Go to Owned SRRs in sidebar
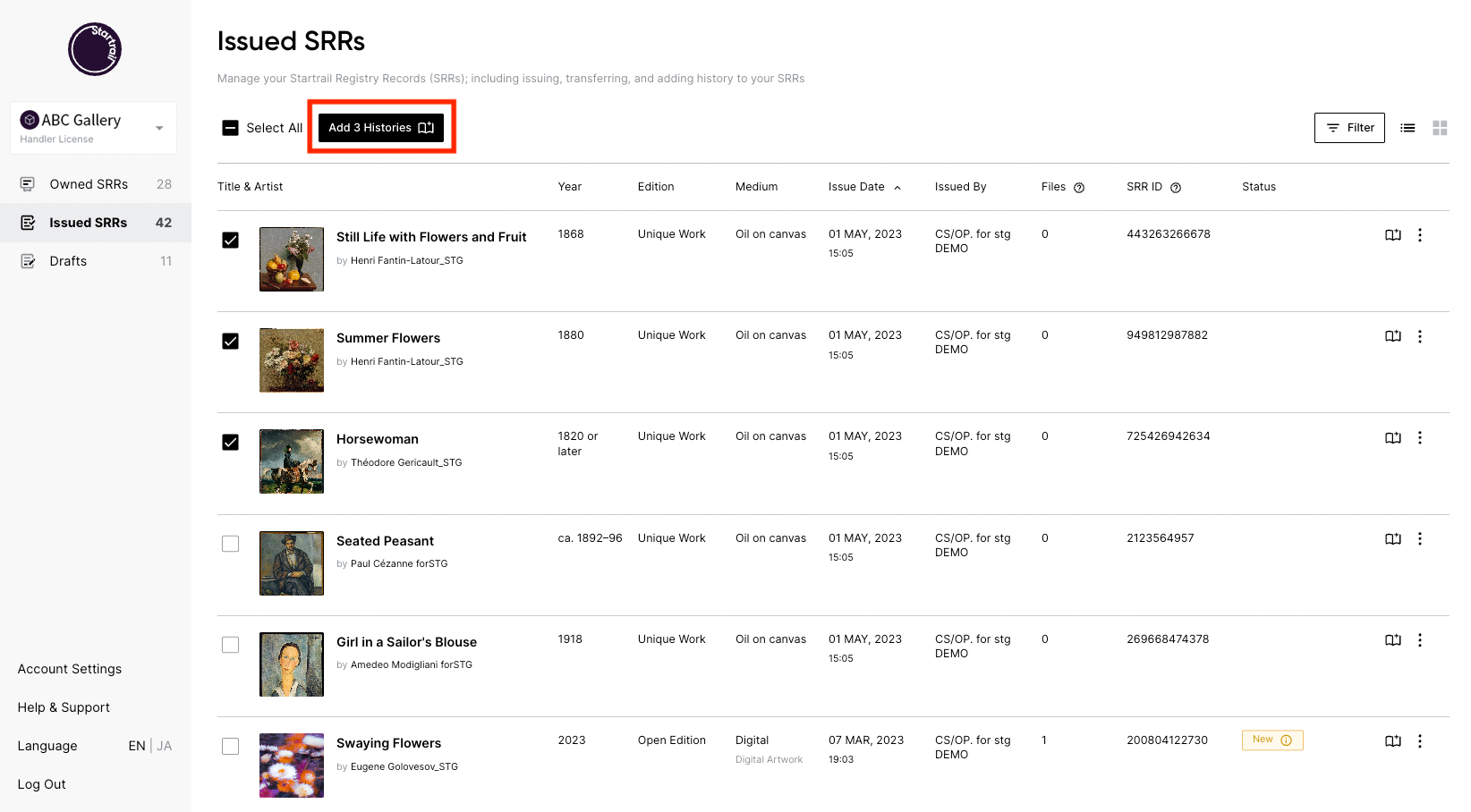1471x812 pixels. (96, 184)
